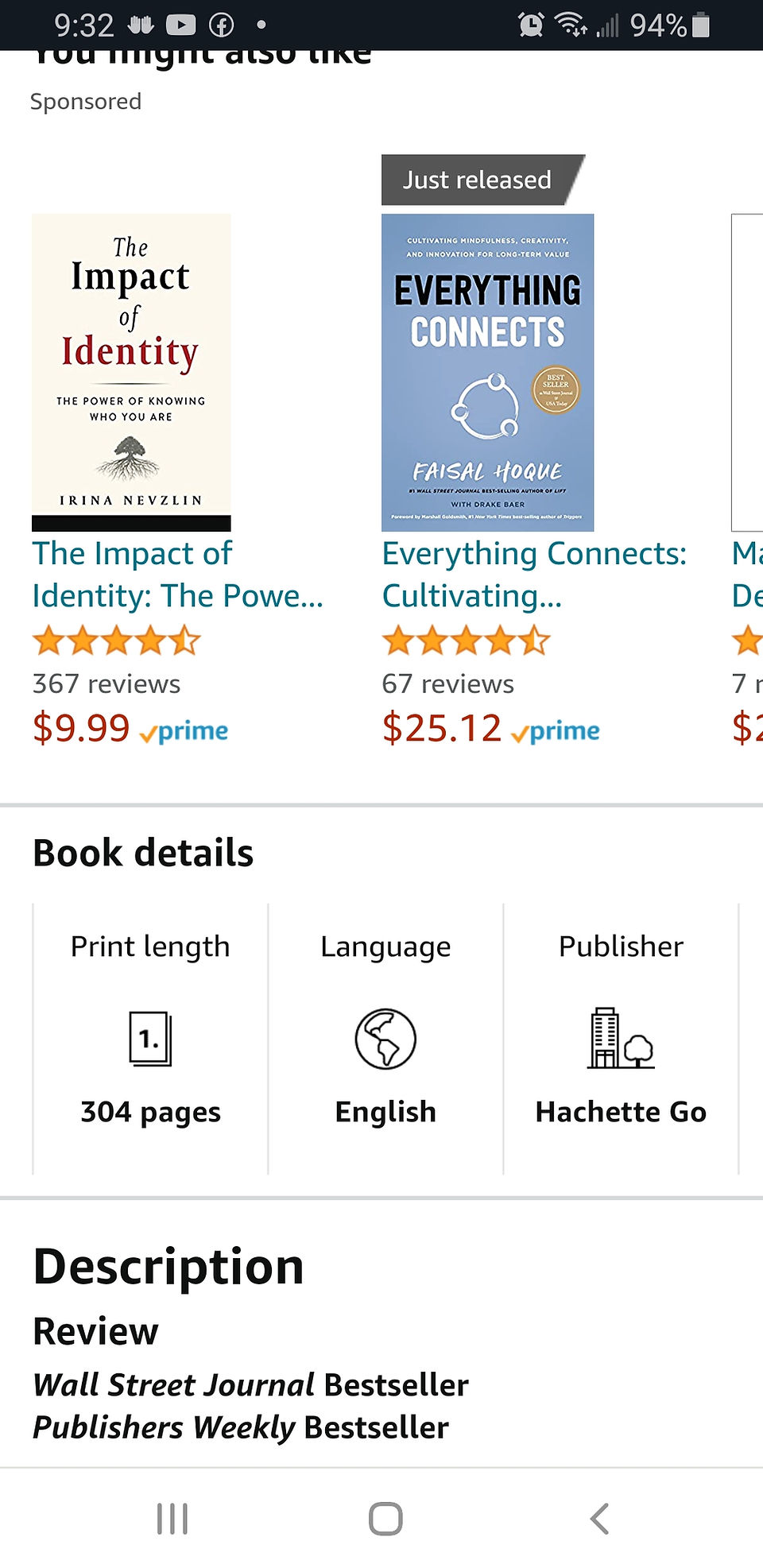This screenshot has height=1568, width=763.
Task: Open Everything Connects: Cultivating title link
Action: [x=534, y=575]
